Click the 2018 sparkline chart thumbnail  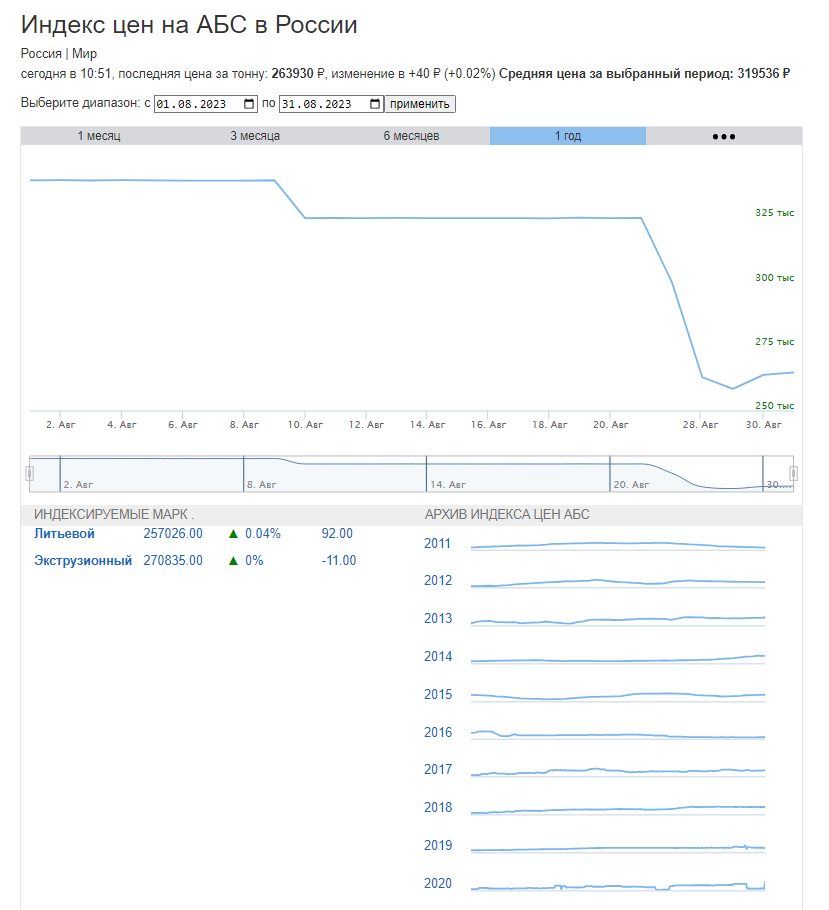(618, 810)
